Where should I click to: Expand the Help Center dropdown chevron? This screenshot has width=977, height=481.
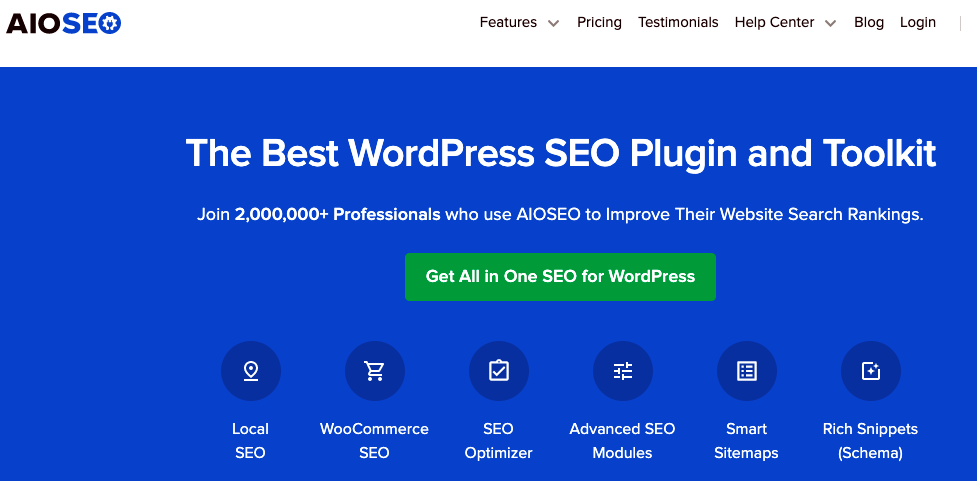[830, 24]
